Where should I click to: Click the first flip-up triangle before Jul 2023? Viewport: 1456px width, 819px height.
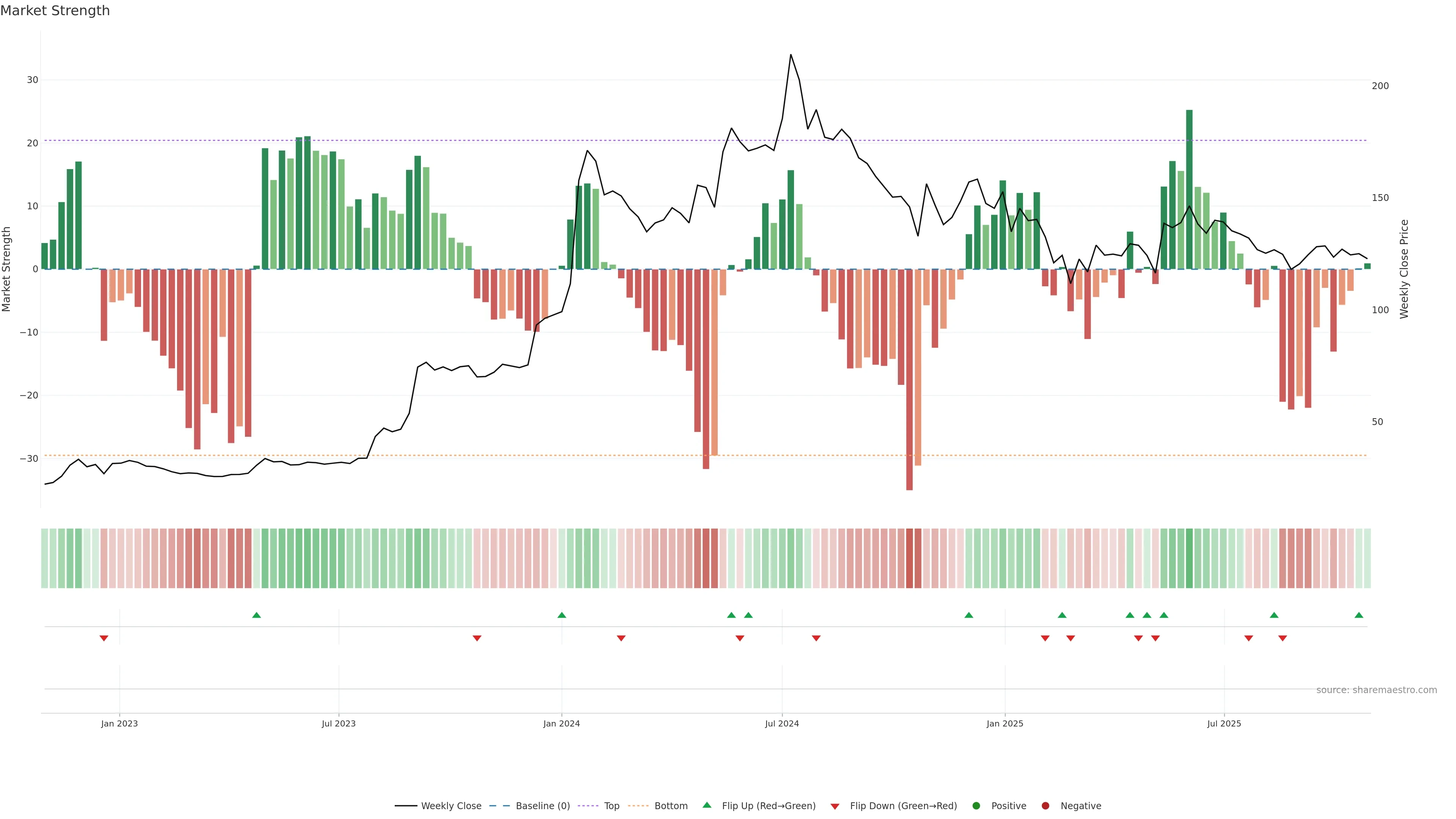tap(257, 615)
